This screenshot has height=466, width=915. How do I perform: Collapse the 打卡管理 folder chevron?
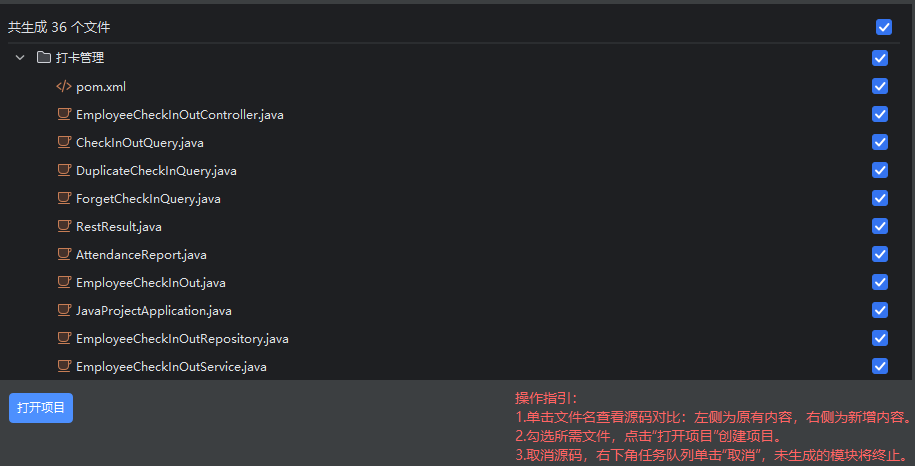(20, 58)
